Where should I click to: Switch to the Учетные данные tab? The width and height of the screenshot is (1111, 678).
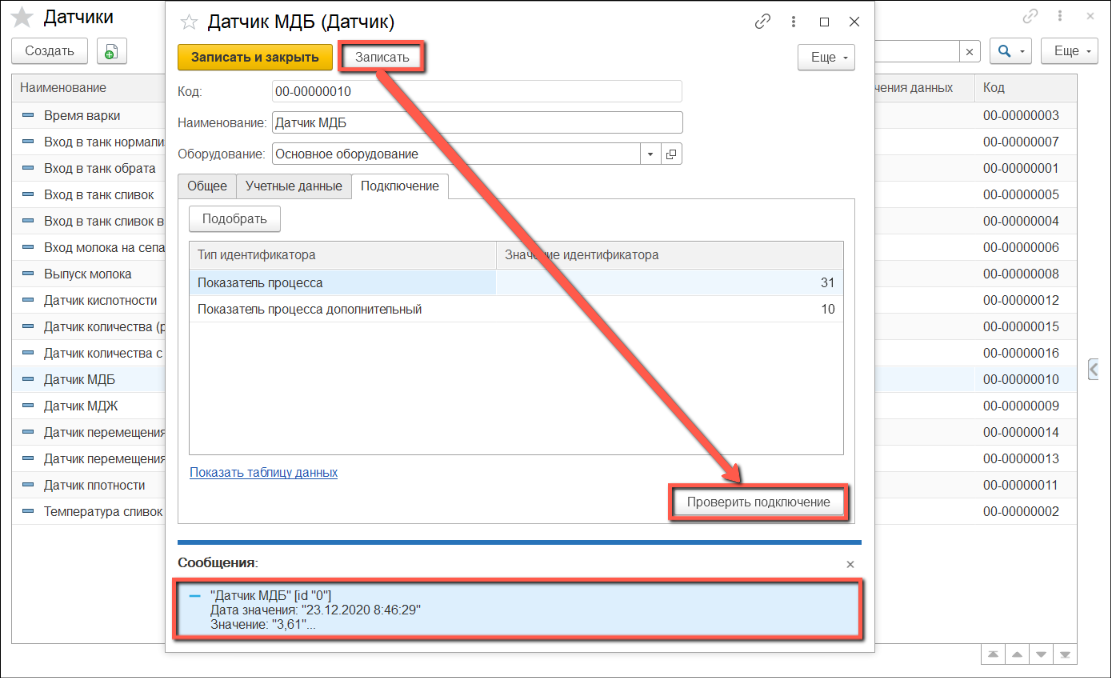tap(294, 186)
